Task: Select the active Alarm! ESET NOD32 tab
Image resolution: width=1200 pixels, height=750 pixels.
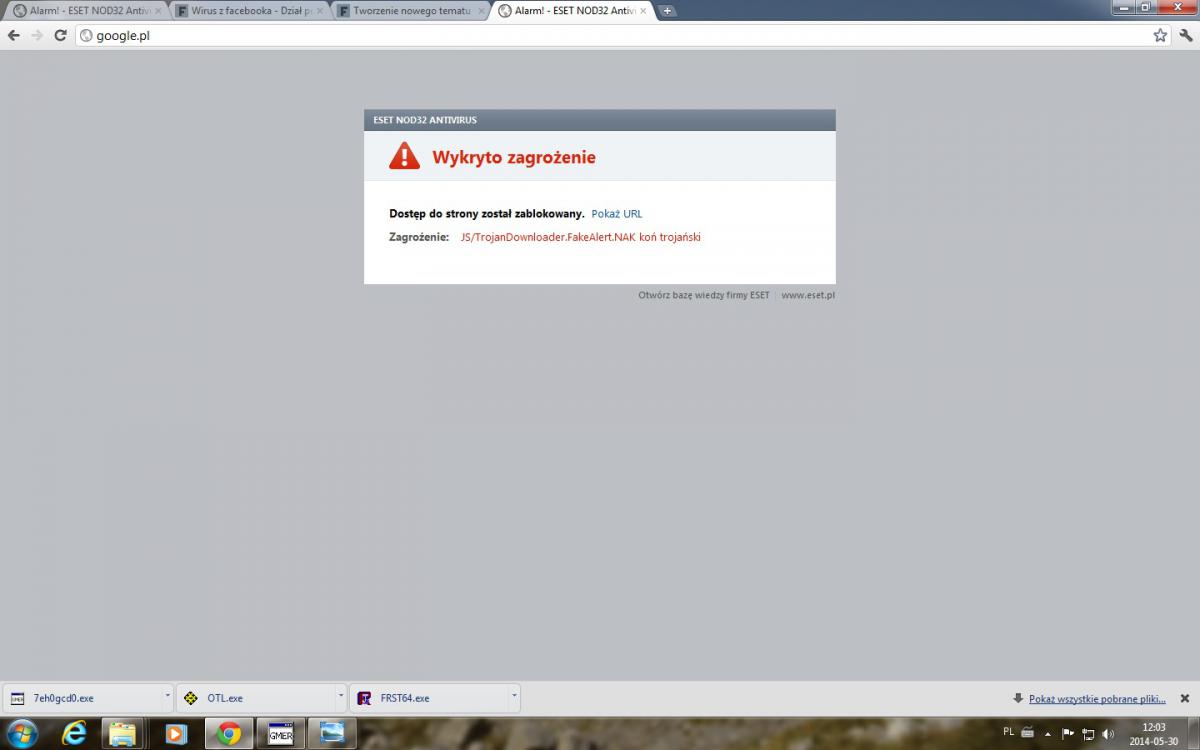Action: (571, 11)
